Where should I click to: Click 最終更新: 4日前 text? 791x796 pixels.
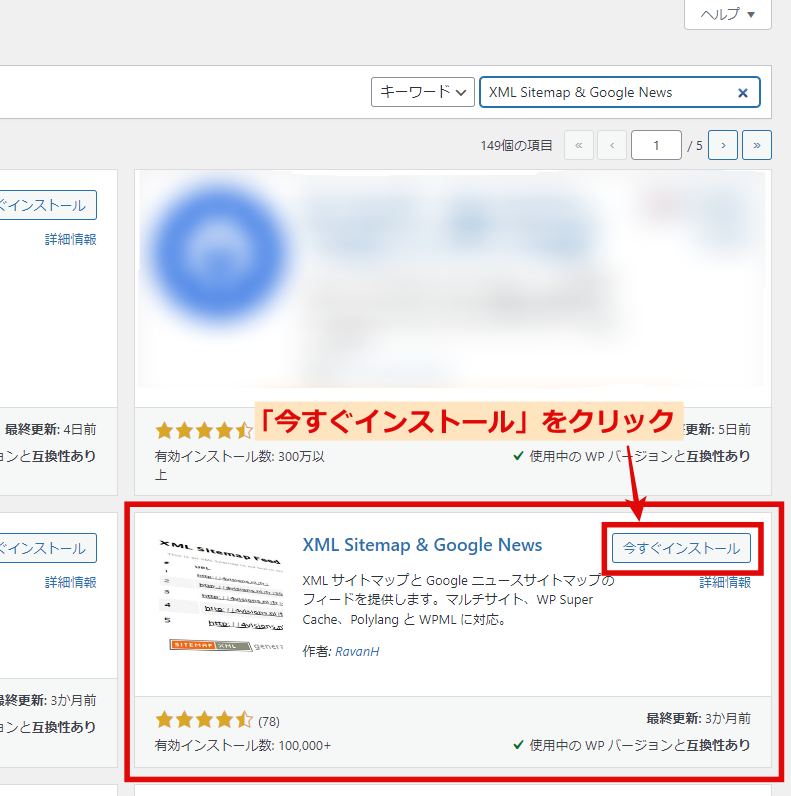(x=51, y=429)
